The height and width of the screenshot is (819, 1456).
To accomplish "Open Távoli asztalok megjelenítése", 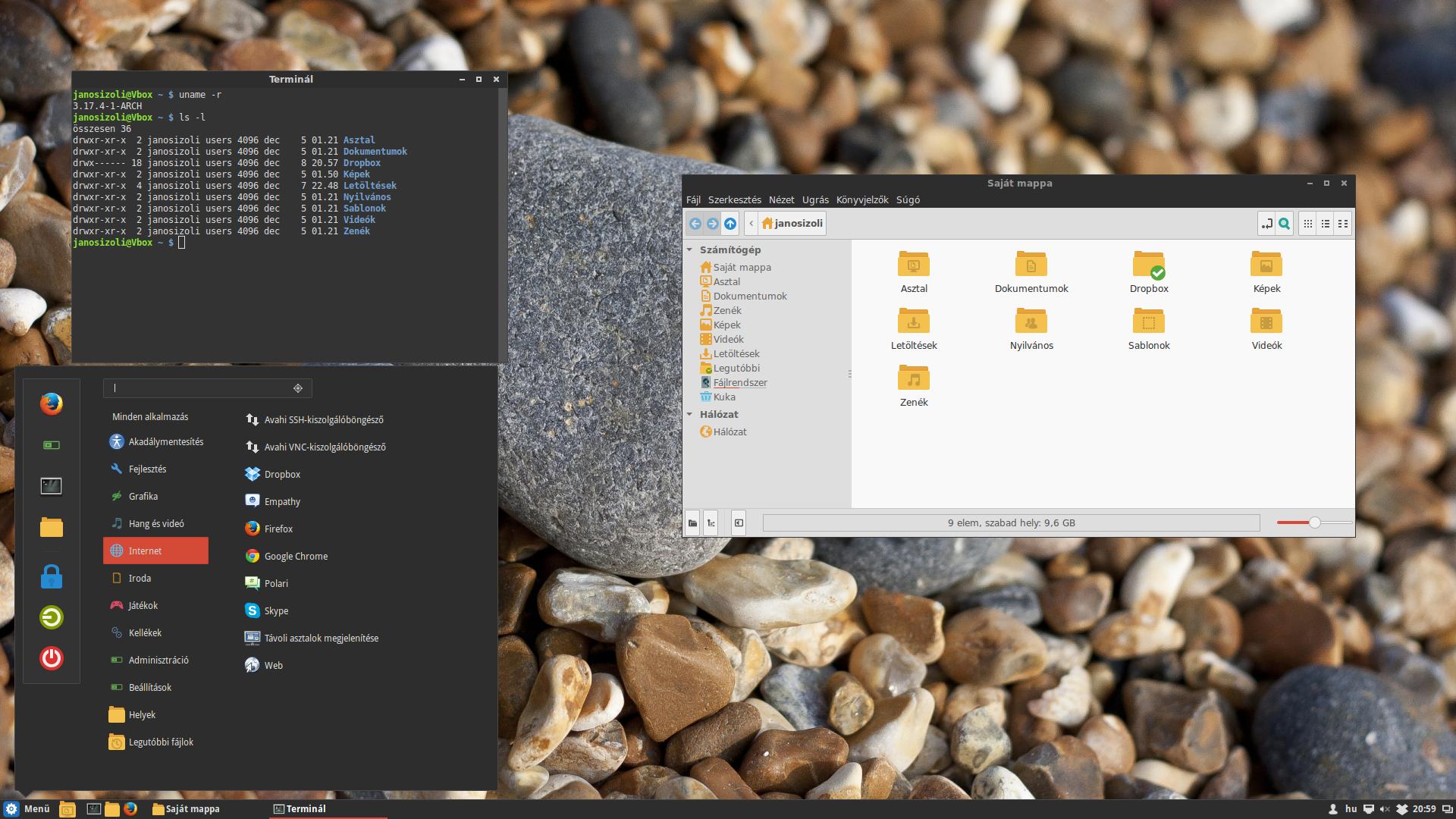I will click(x=312, y=638).
